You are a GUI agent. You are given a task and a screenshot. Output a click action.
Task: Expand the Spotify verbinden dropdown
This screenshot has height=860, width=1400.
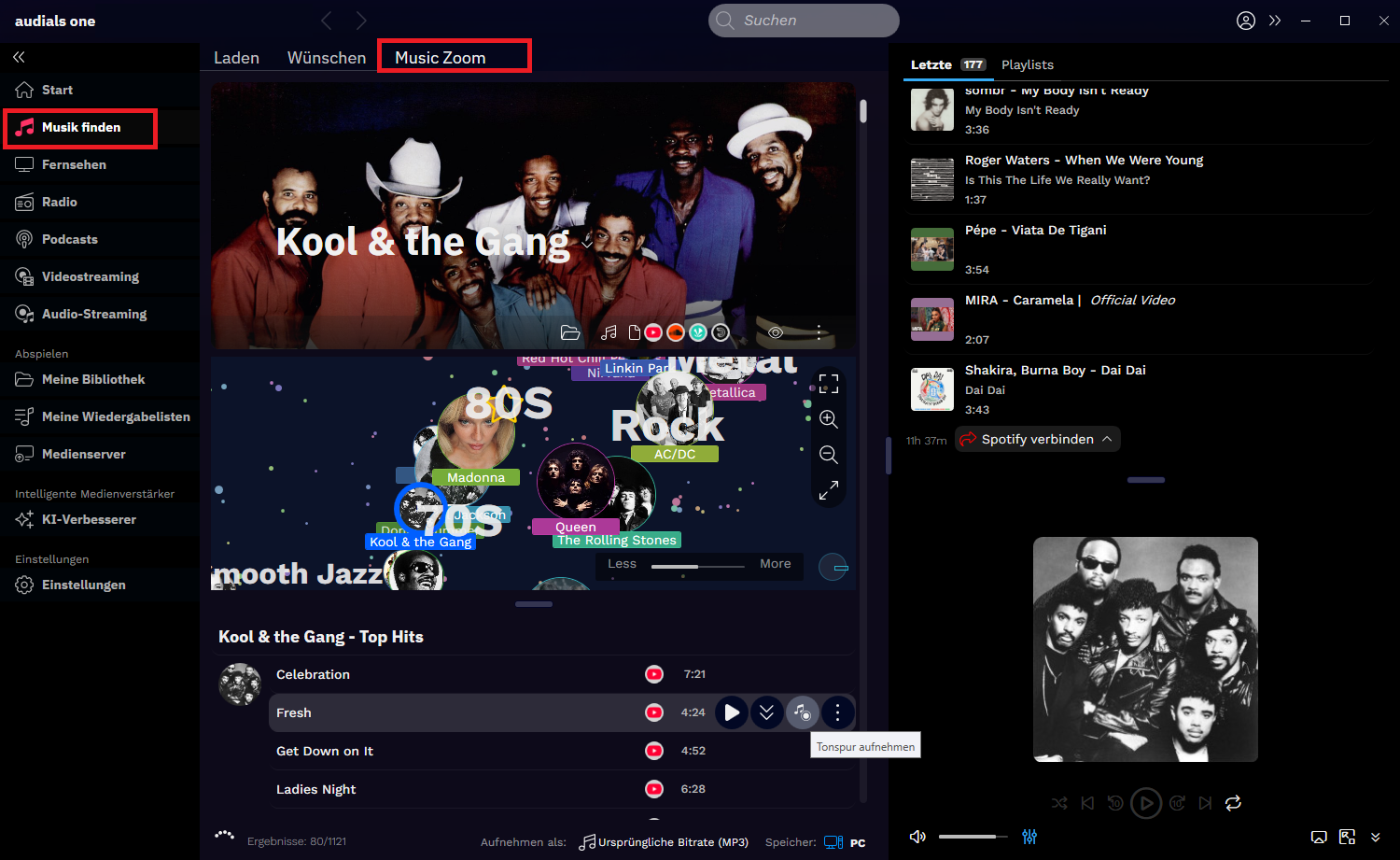point(1107,439)
